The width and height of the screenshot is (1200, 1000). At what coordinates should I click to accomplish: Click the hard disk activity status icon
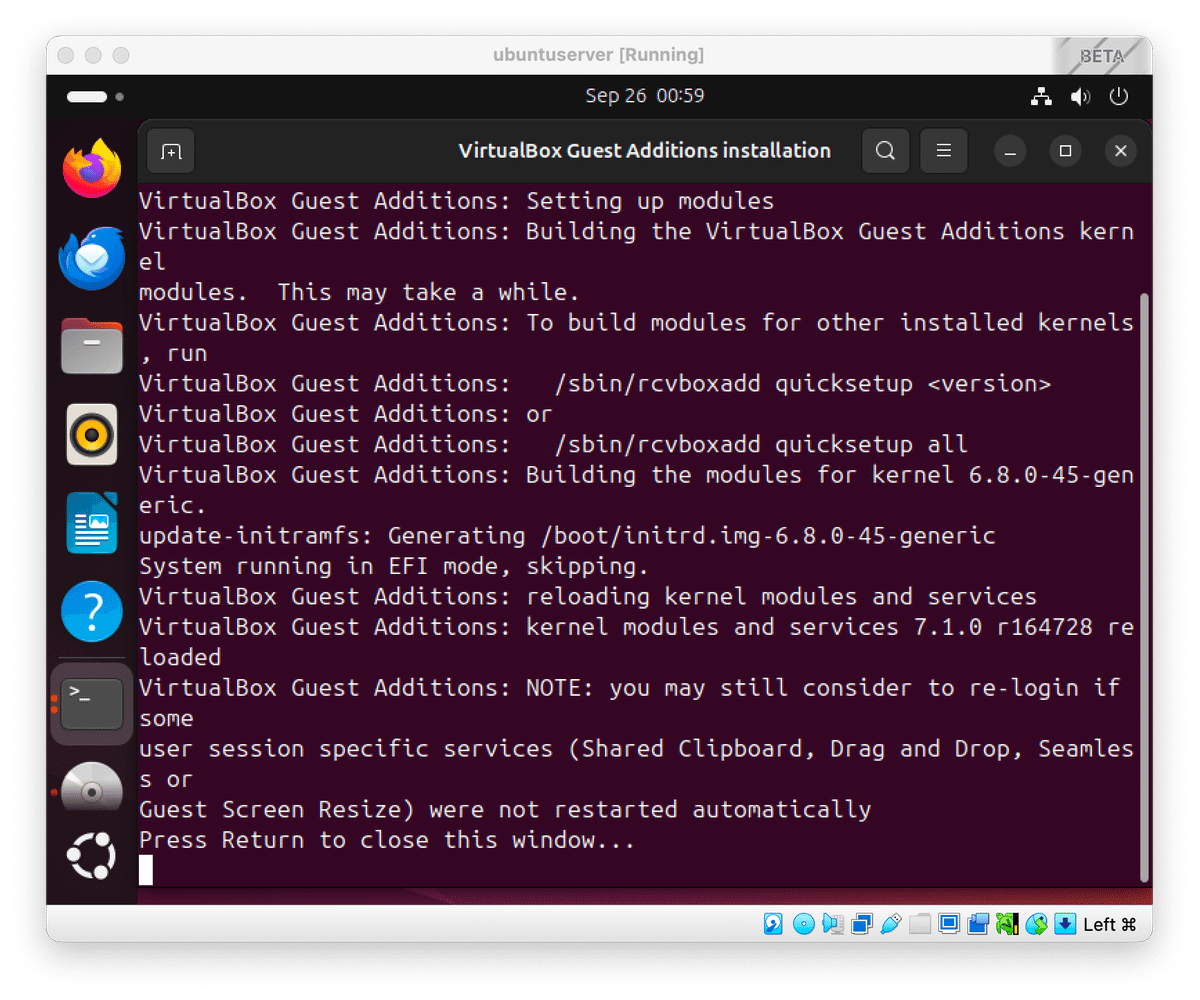pos(774,924)
